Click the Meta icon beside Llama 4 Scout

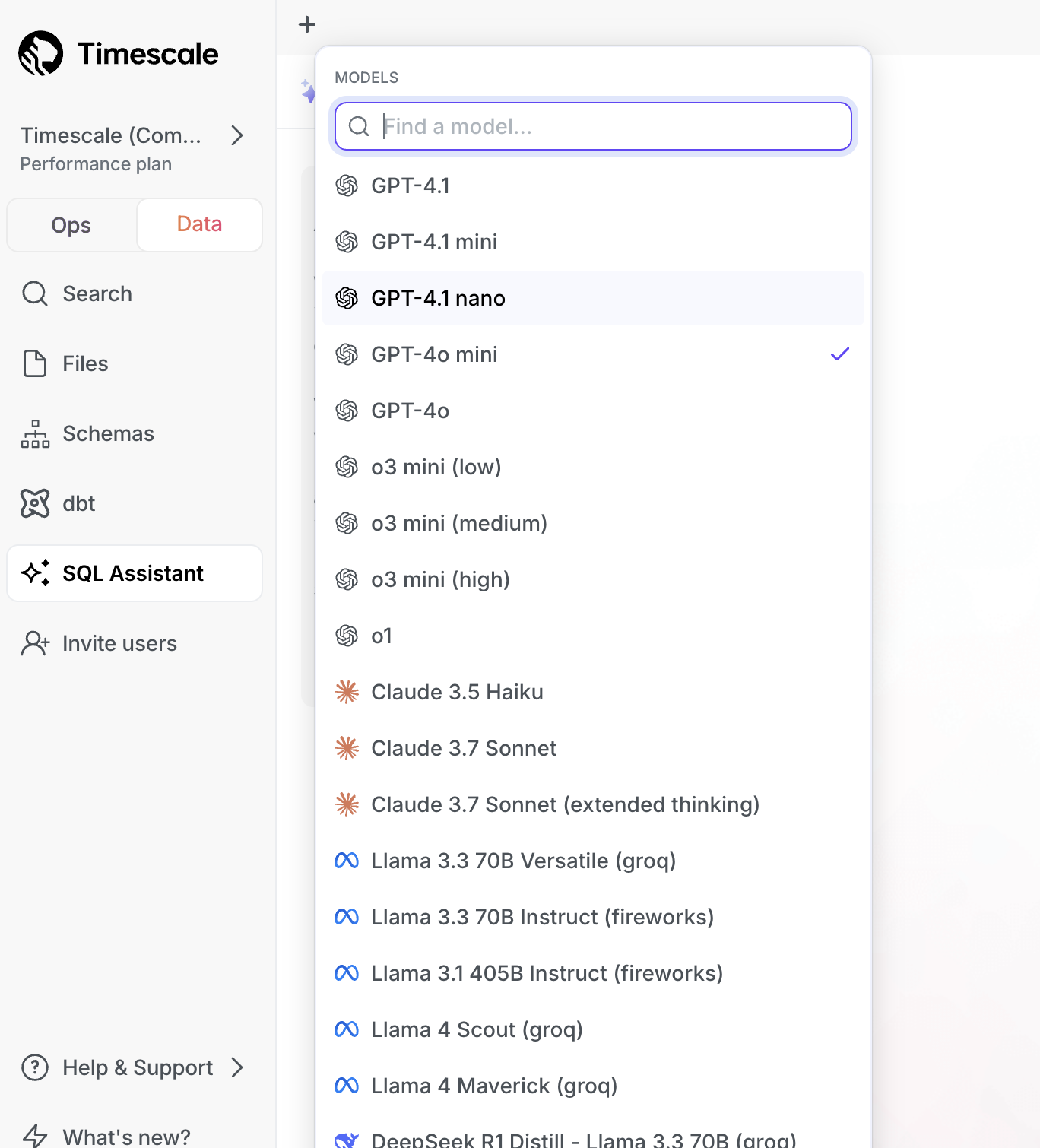click(x=347, y=1029)
